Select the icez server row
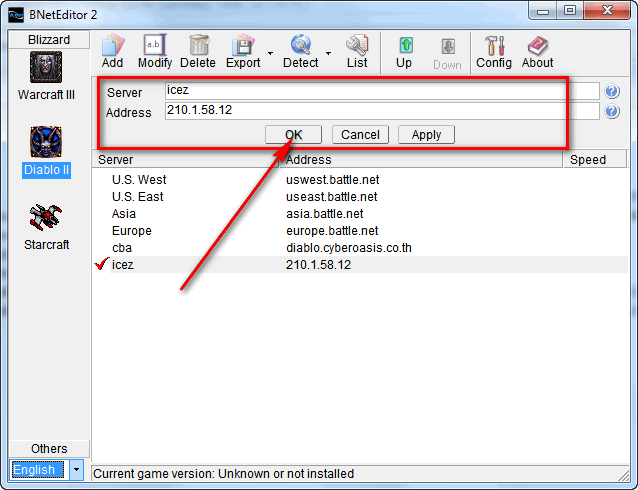The image size is (638, 490). (x=360, y=265)
